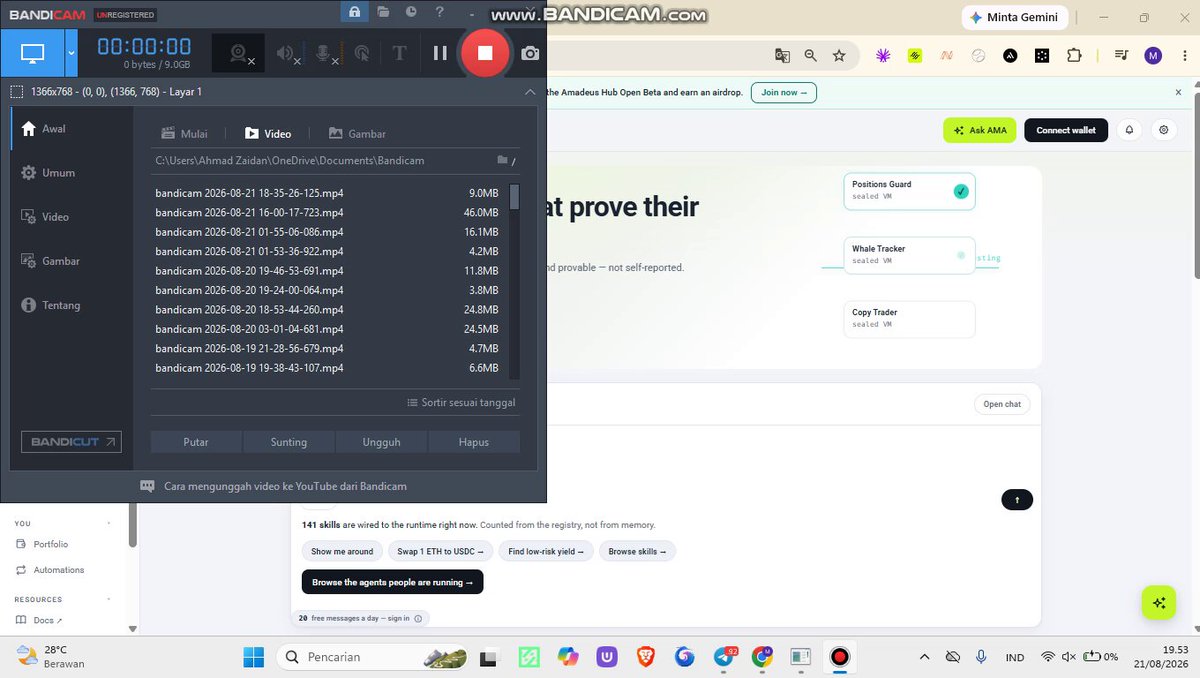Pause the Bandicam recording
This screenshot has height=678, width=1200.
[440, 53]
